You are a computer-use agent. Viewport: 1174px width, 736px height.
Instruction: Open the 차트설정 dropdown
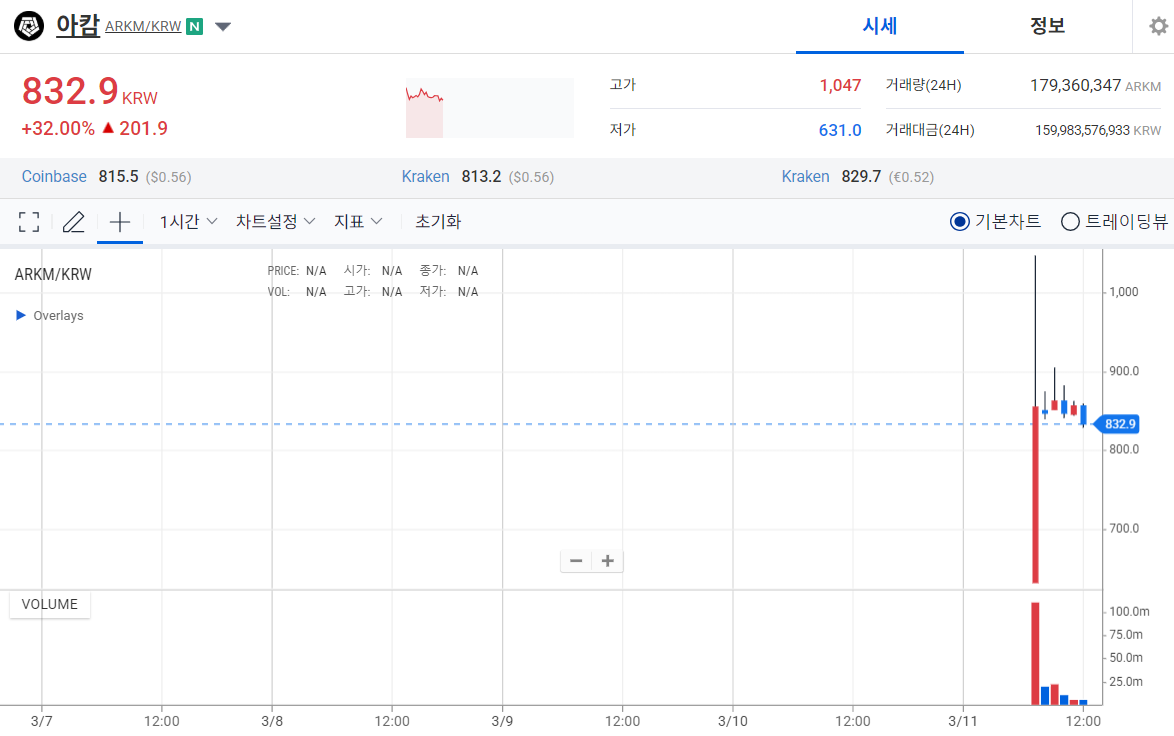point(276,222)
